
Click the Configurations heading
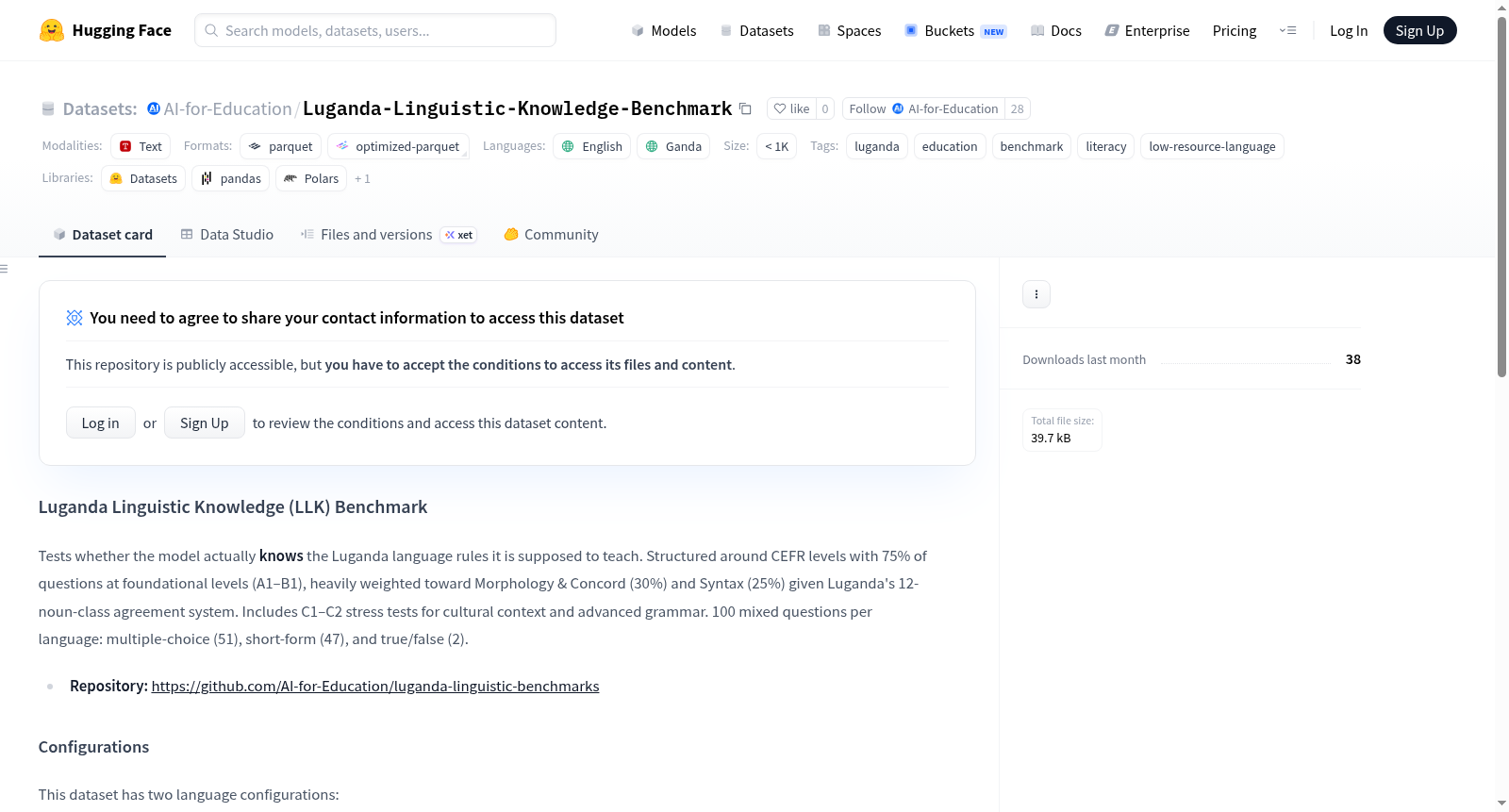[93, 747]
